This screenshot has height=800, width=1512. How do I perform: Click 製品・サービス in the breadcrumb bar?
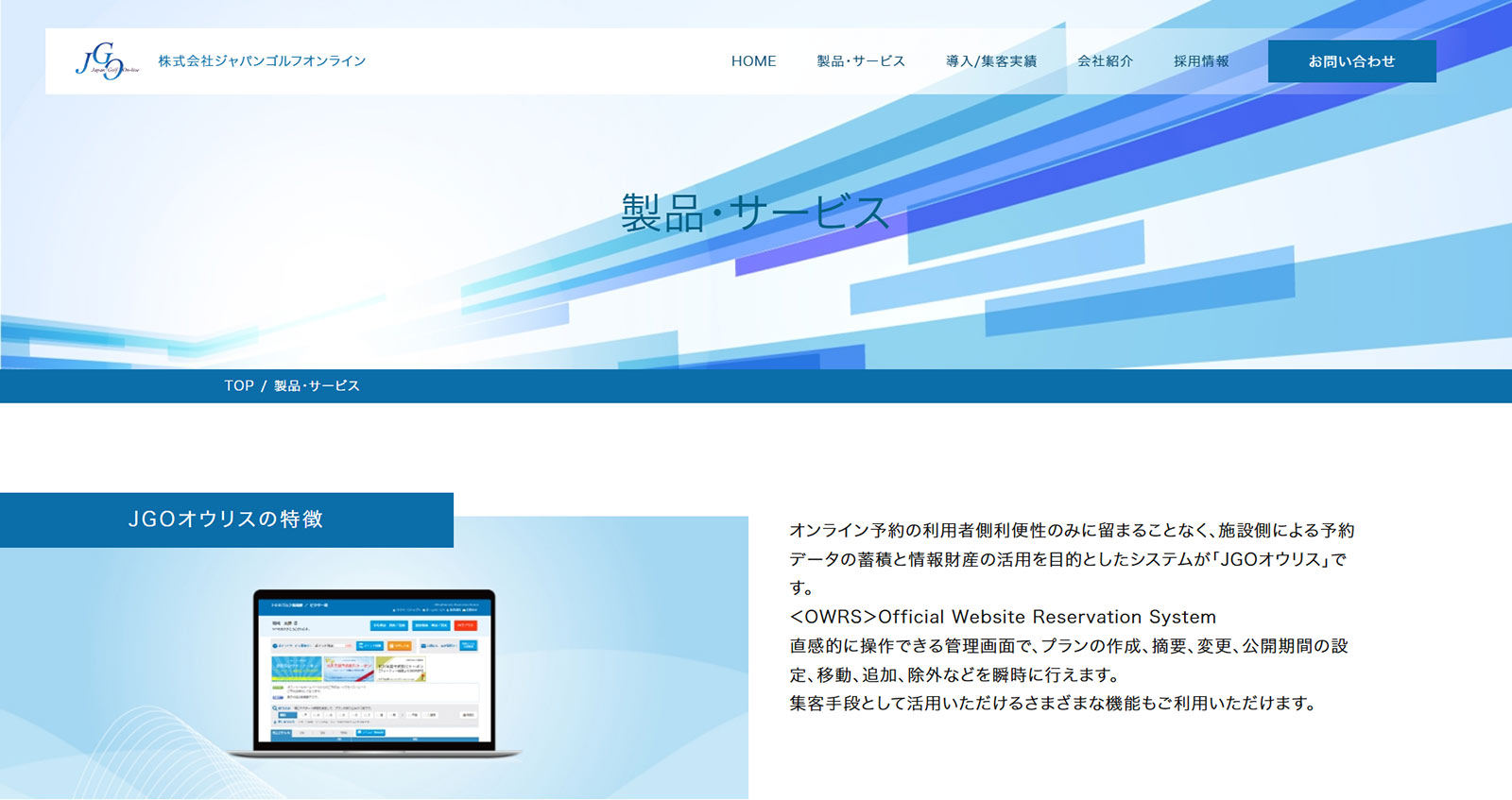click(x=317, y=386)
